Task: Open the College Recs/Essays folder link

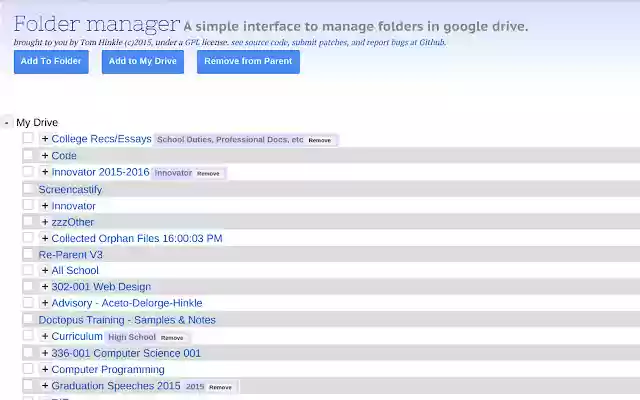Action: click(x=102, y=139)
